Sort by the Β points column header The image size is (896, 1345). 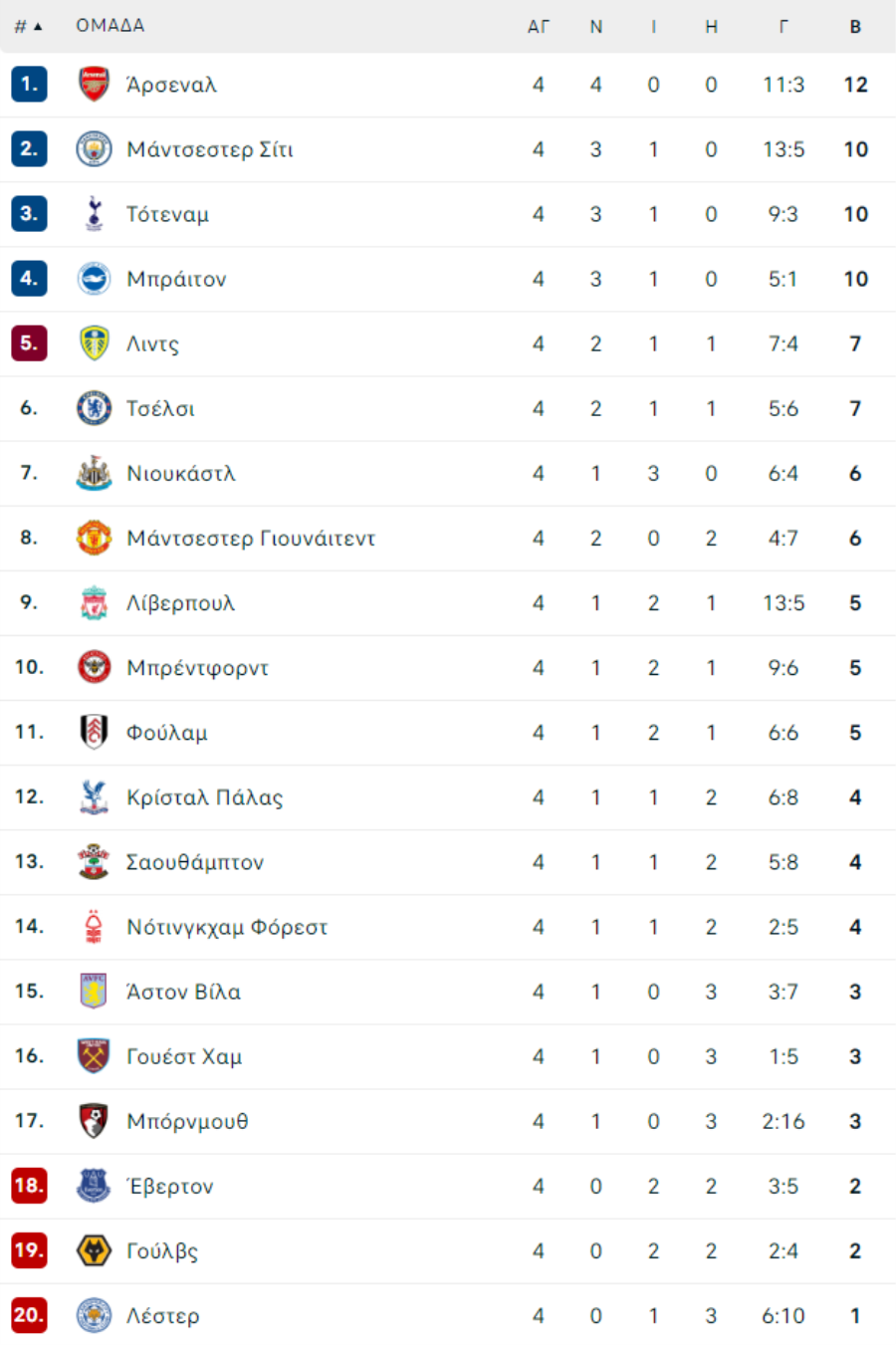(855, 27)
